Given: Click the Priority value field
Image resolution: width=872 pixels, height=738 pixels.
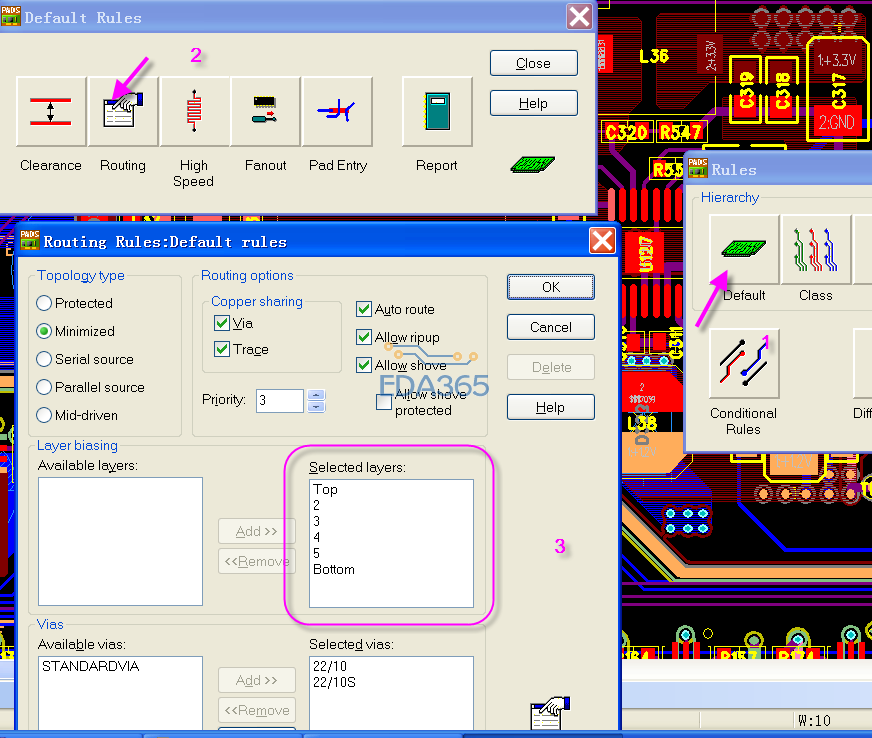Looking at the screenshot, I should click(x=280, y=400).
